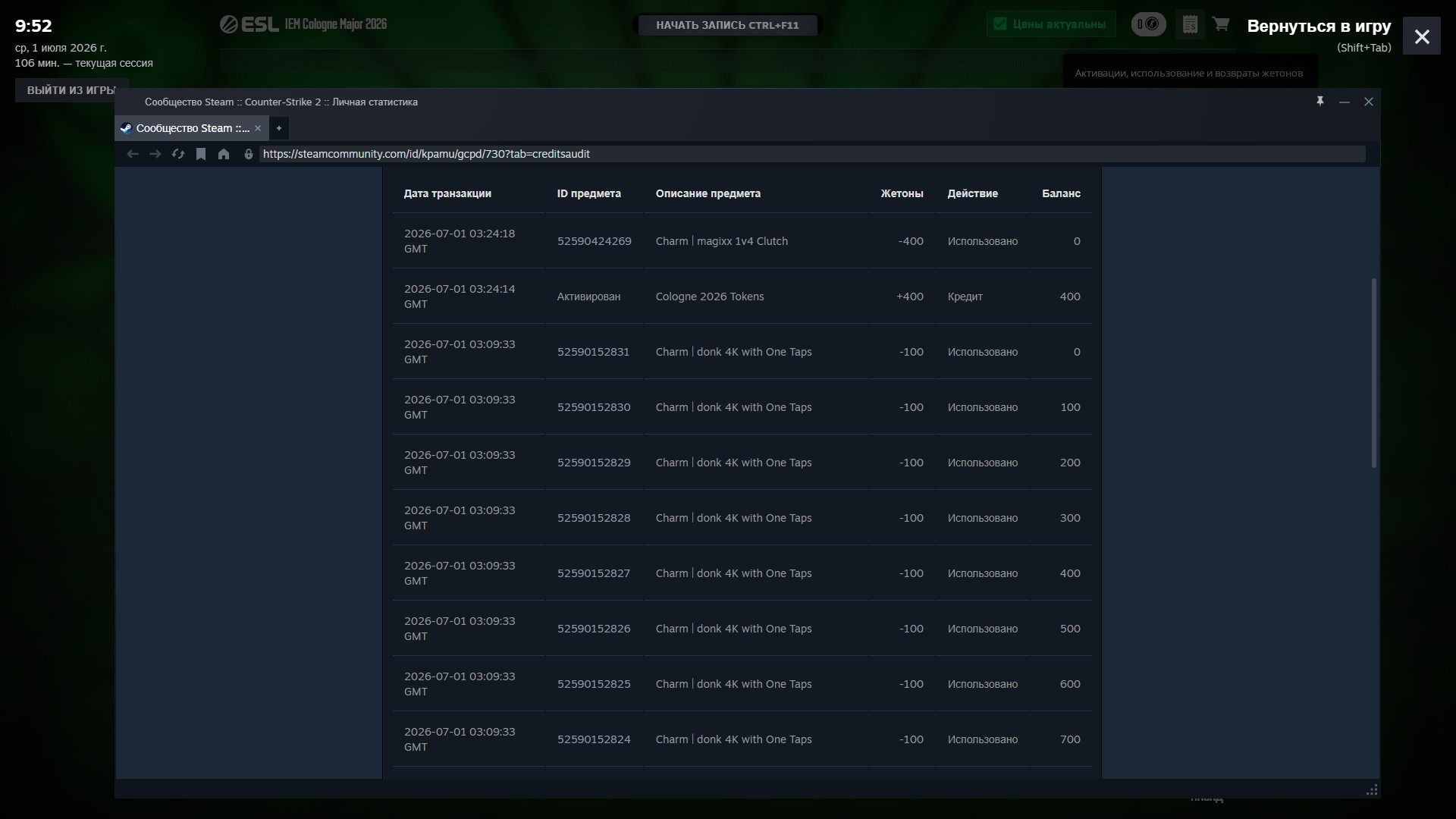Click Активации, использование и возвраты жетонов tooltip
1456x819 pixels.
click(1189, 73)
